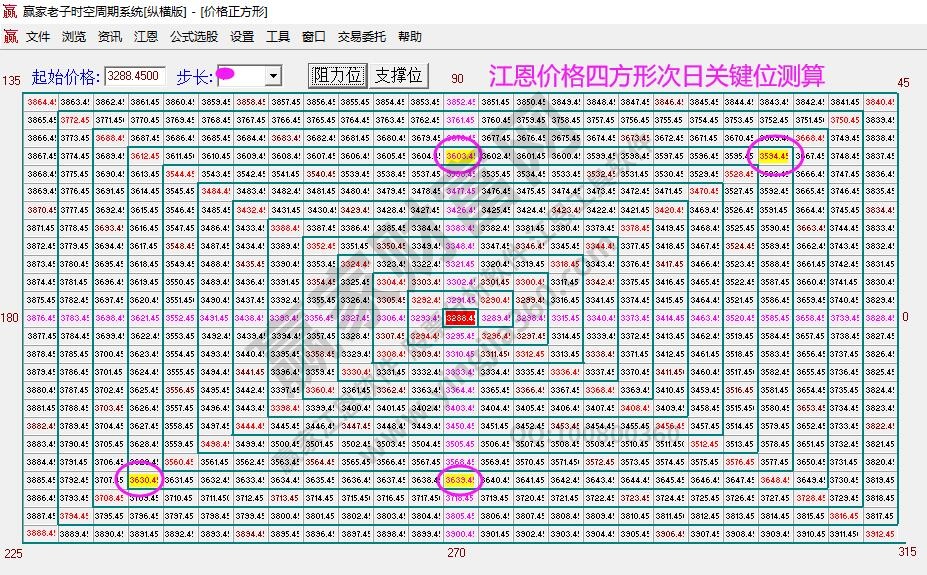This screenshot has height=575, width=927.
Task: Open the 文件 menu
Action: (38, 37)
